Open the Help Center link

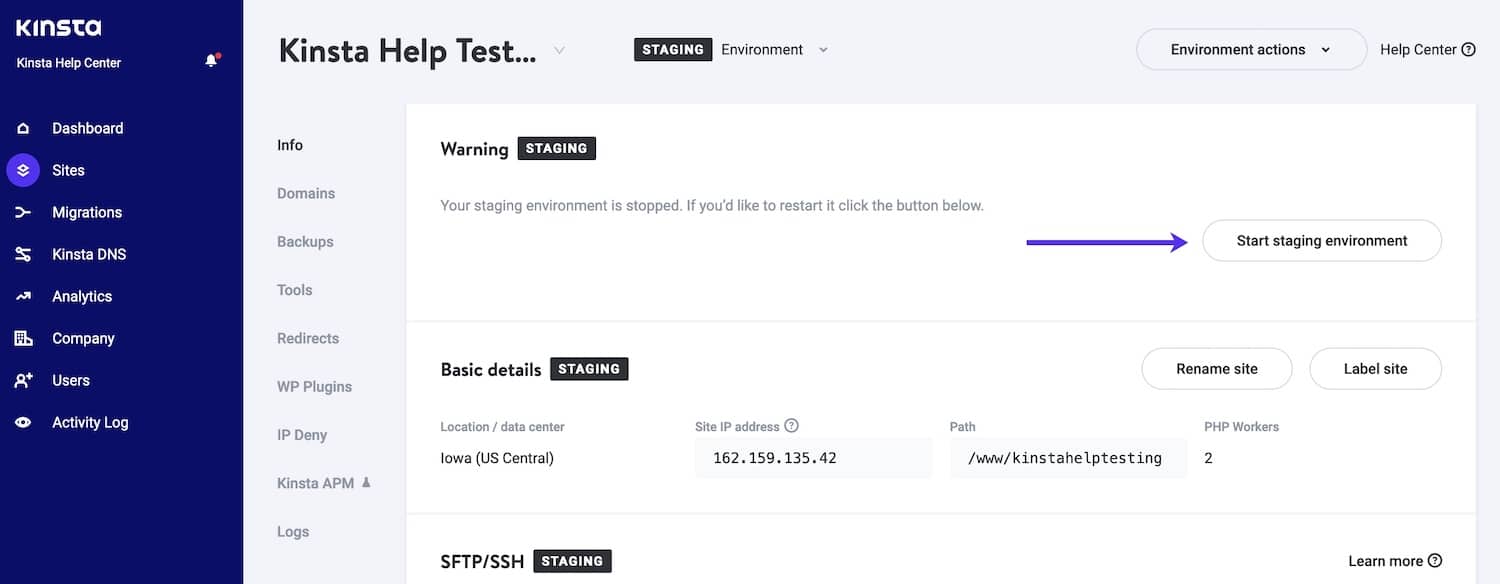1427,50
